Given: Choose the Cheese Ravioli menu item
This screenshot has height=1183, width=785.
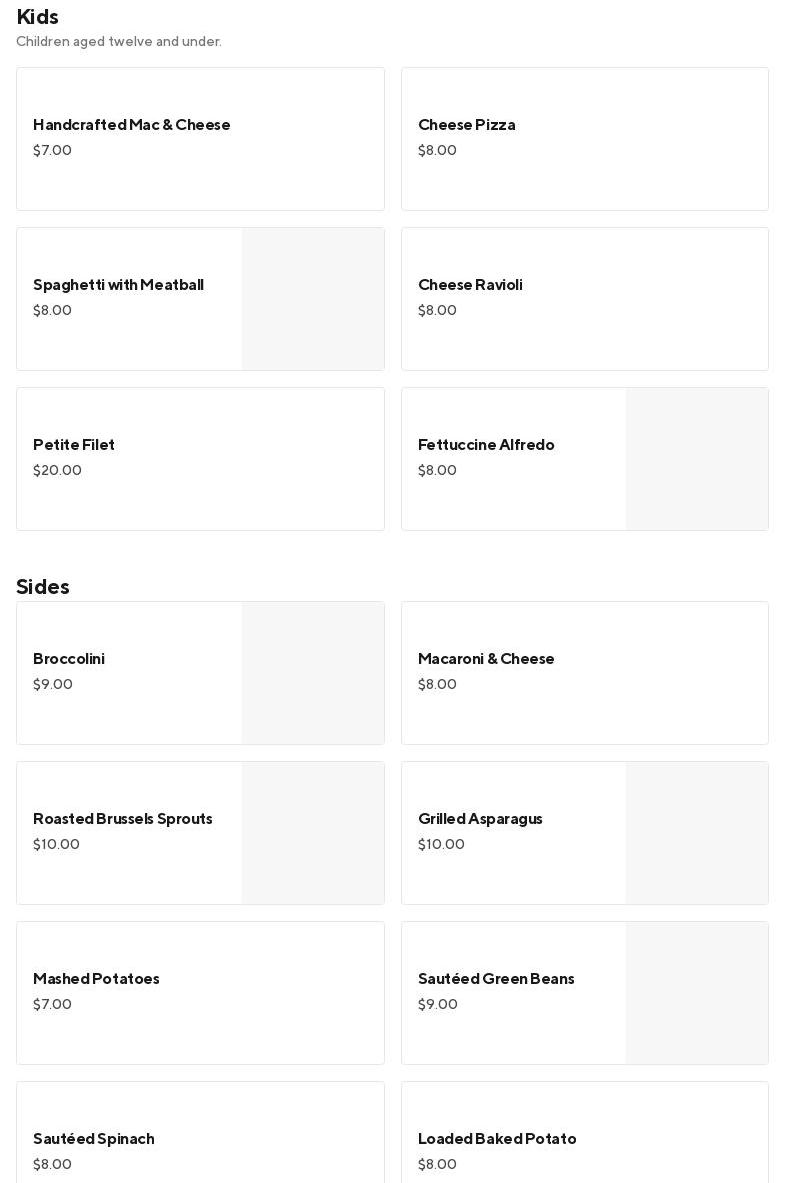Looking at the screenshot, I should pyautogui.click(x=585, y=299).
